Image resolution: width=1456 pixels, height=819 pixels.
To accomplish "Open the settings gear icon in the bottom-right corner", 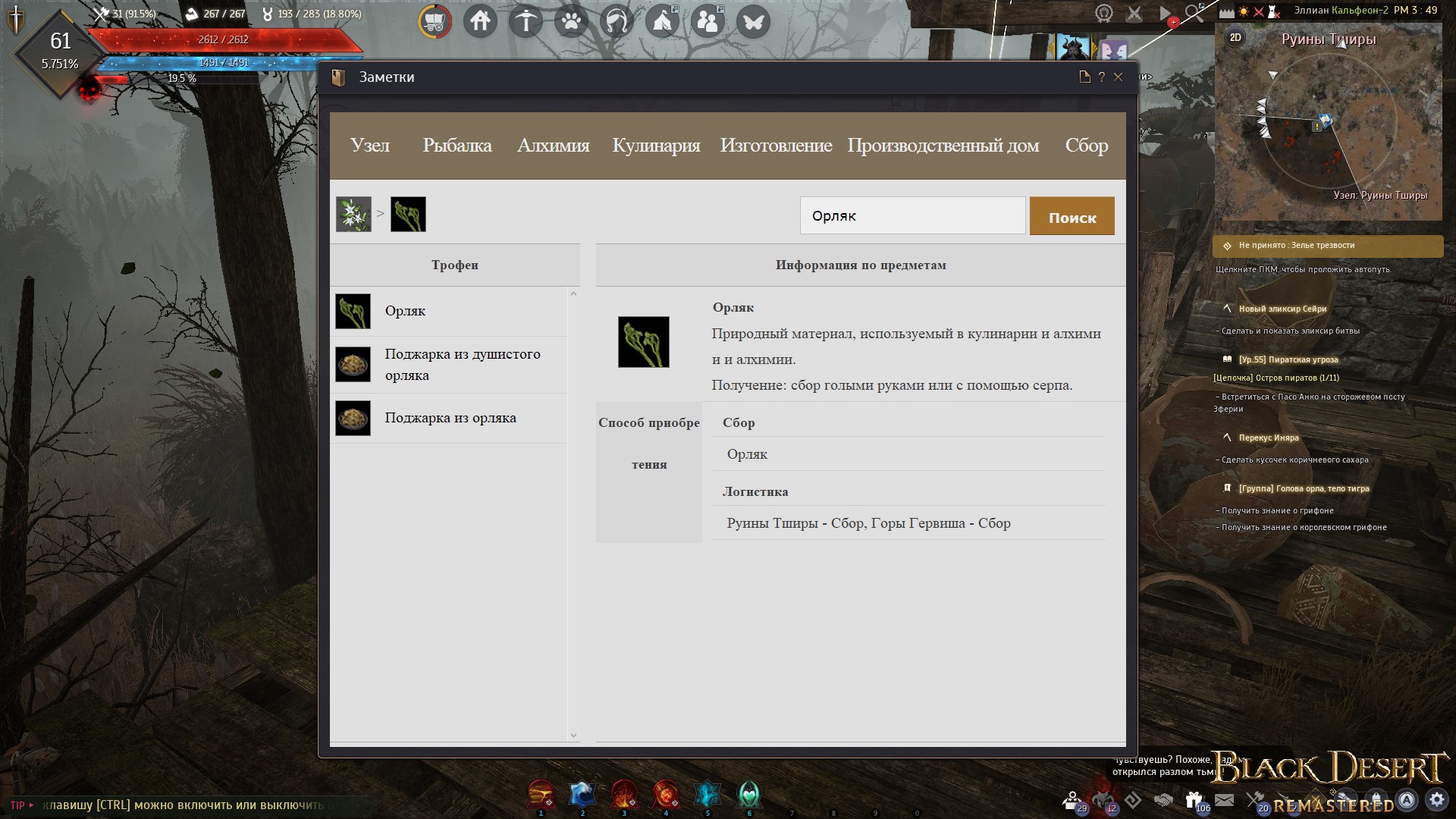I will (1436, 800).
